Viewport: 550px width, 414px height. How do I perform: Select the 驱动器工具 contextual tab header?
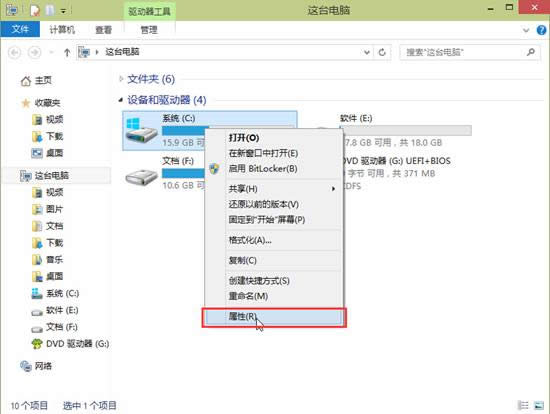[x=149, y=12]
